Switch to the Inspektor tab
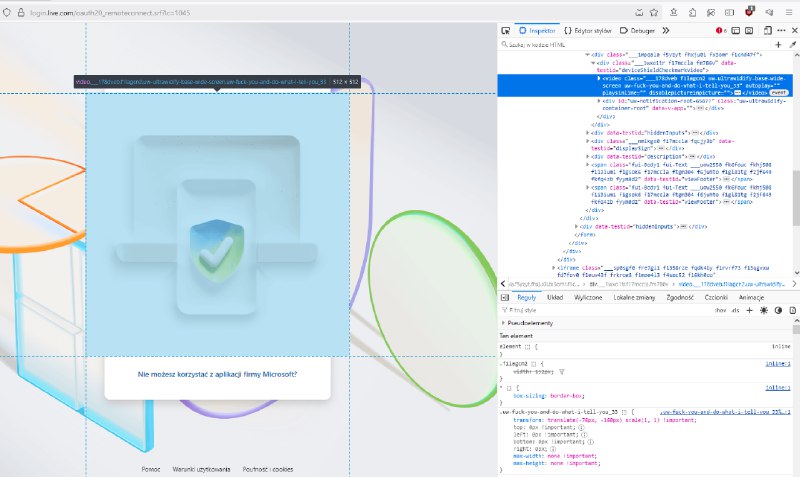Viewport: 800px width, 477px height. (537, 31)
